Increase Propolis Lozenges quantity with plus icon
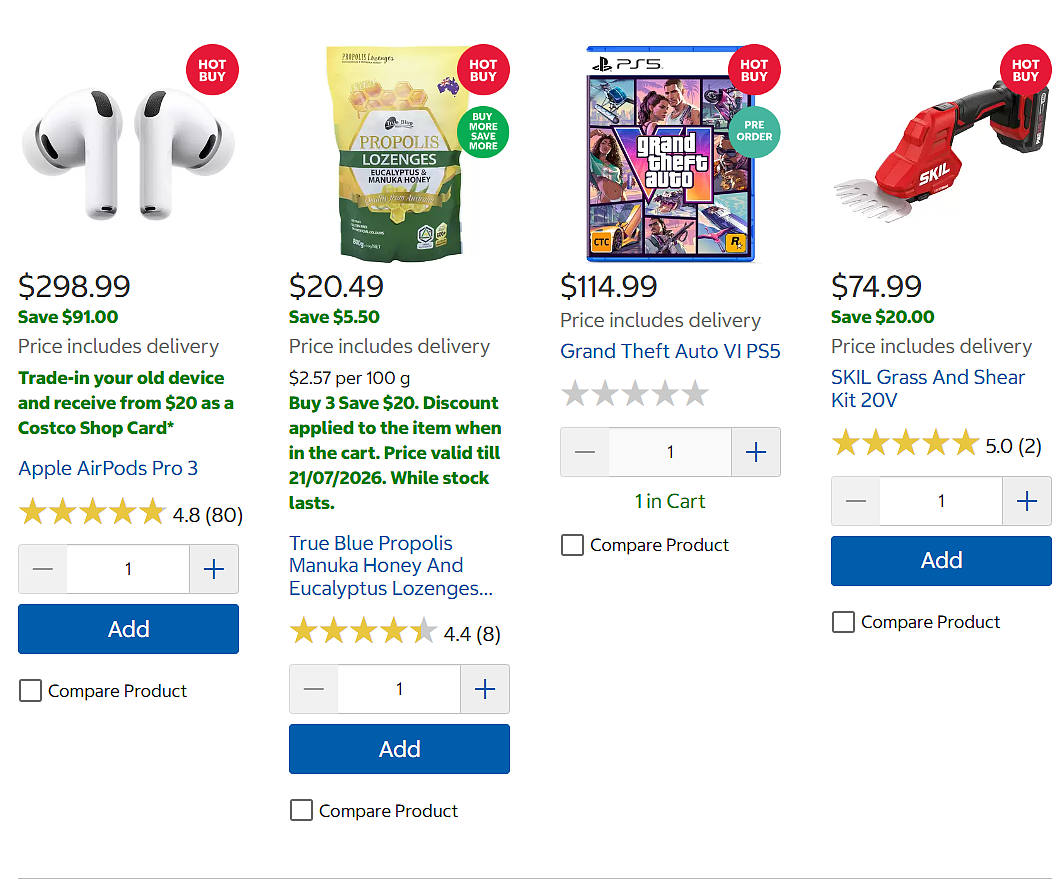1059x886 pixels. [485, 689]
